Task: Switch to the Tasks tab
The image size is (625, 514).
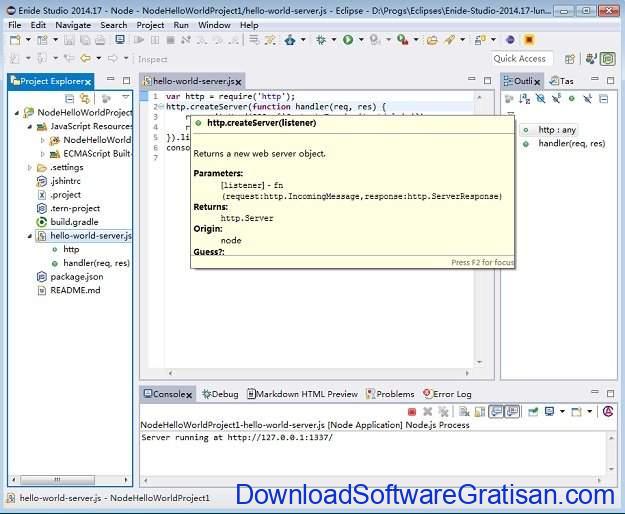Action: (561, 81)
